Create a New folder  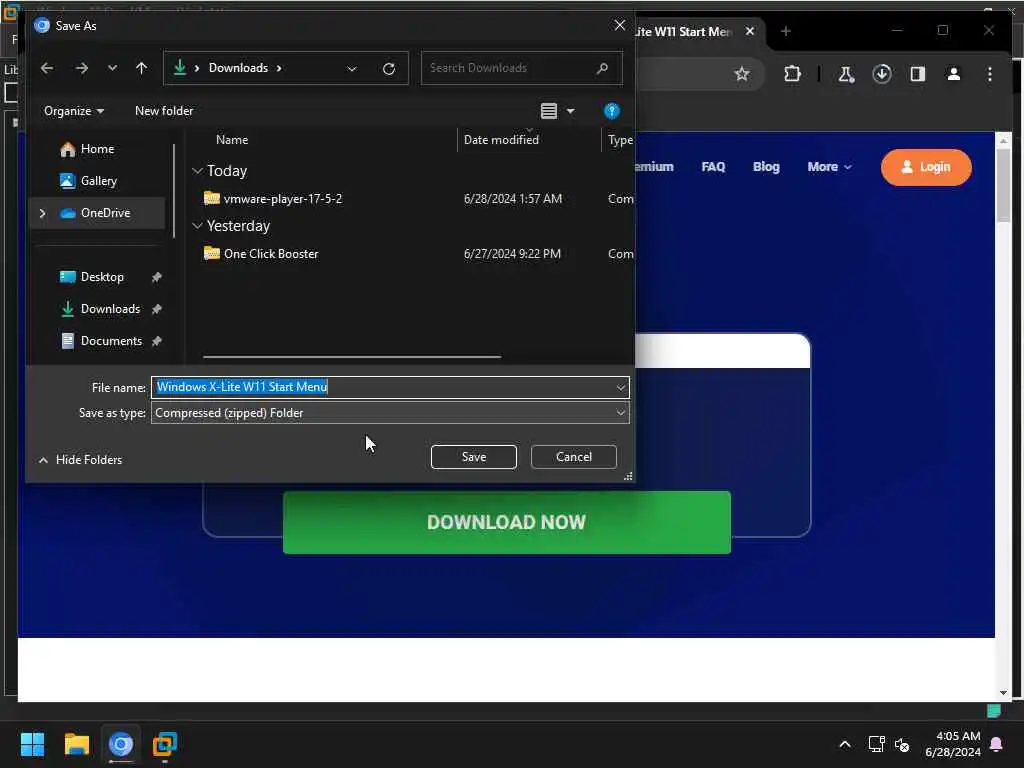164,111
